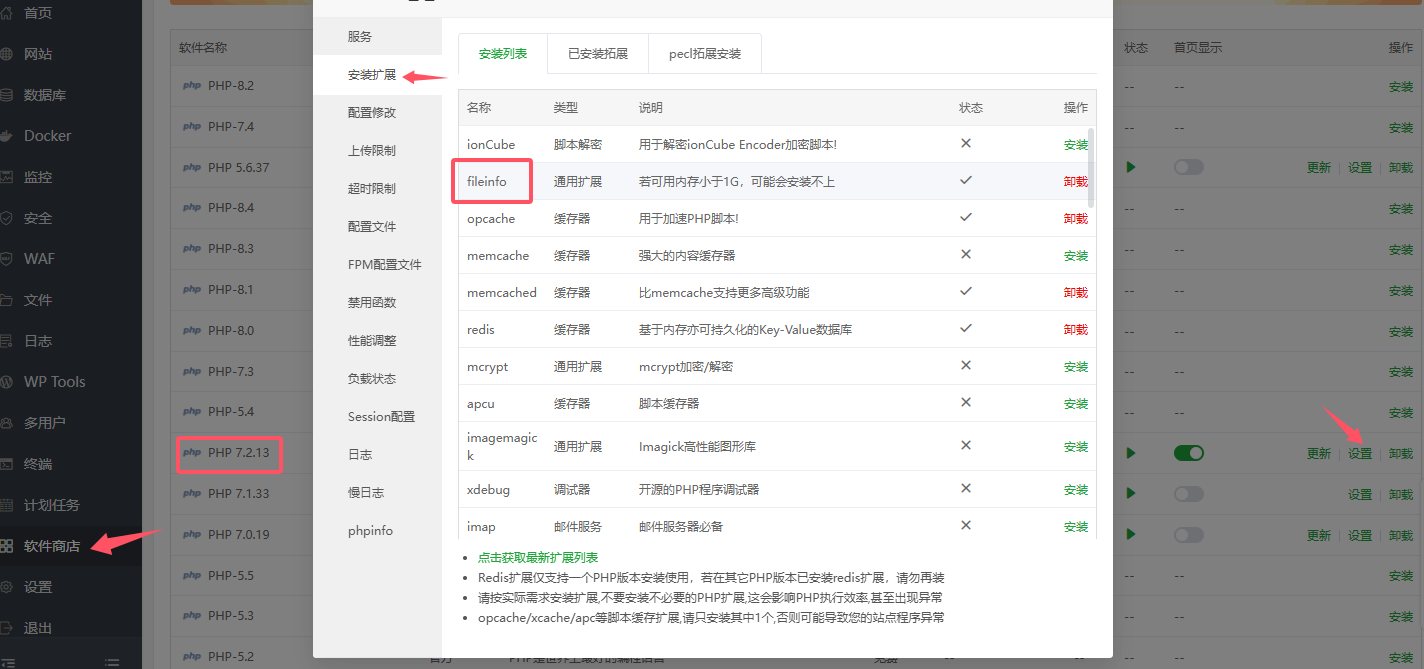Click the play icon for PHP 7.1.33
The width and height of the screenshot is (1424, 669).
[1131, 493]
